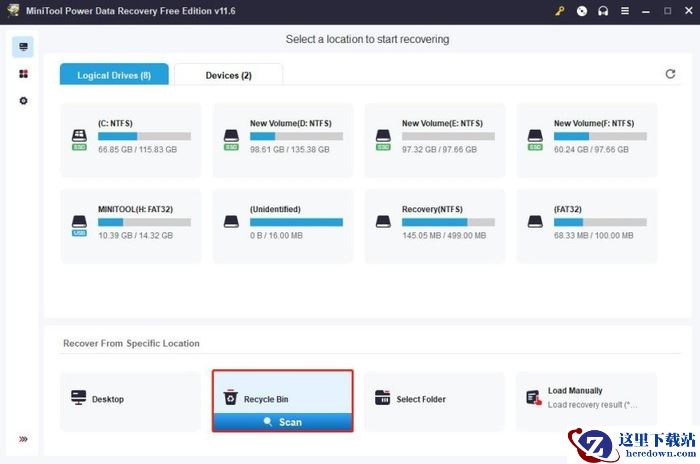This screenshot has width=700, height=464.
Task: Click the '68.33 MB / 100.00 MB' text
Action: click(x=594, y=235)
